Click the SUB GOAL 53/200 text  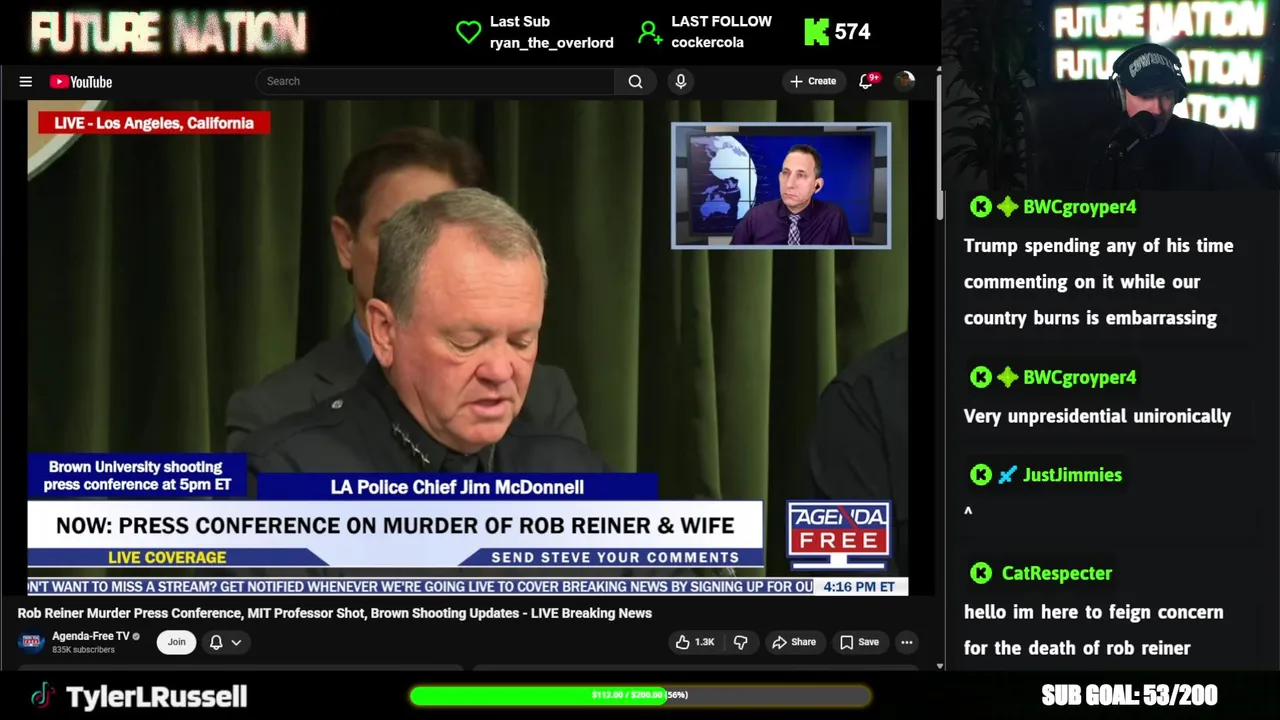click(x=1129, y=695)
